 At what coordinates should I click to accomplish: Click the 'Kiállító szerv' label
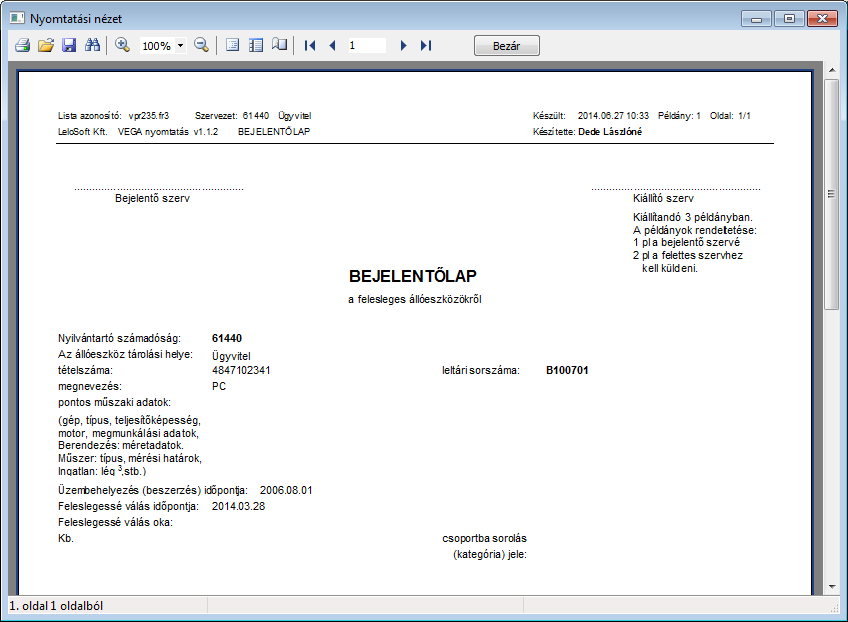(664, 198)
